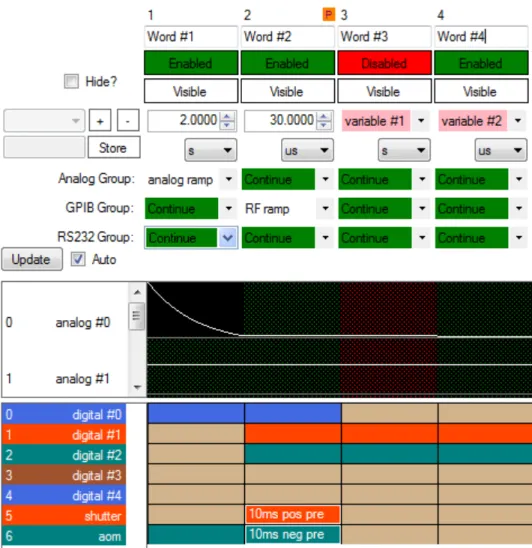Increase the 30.0000 duration with up arrow

coord(324,116)
